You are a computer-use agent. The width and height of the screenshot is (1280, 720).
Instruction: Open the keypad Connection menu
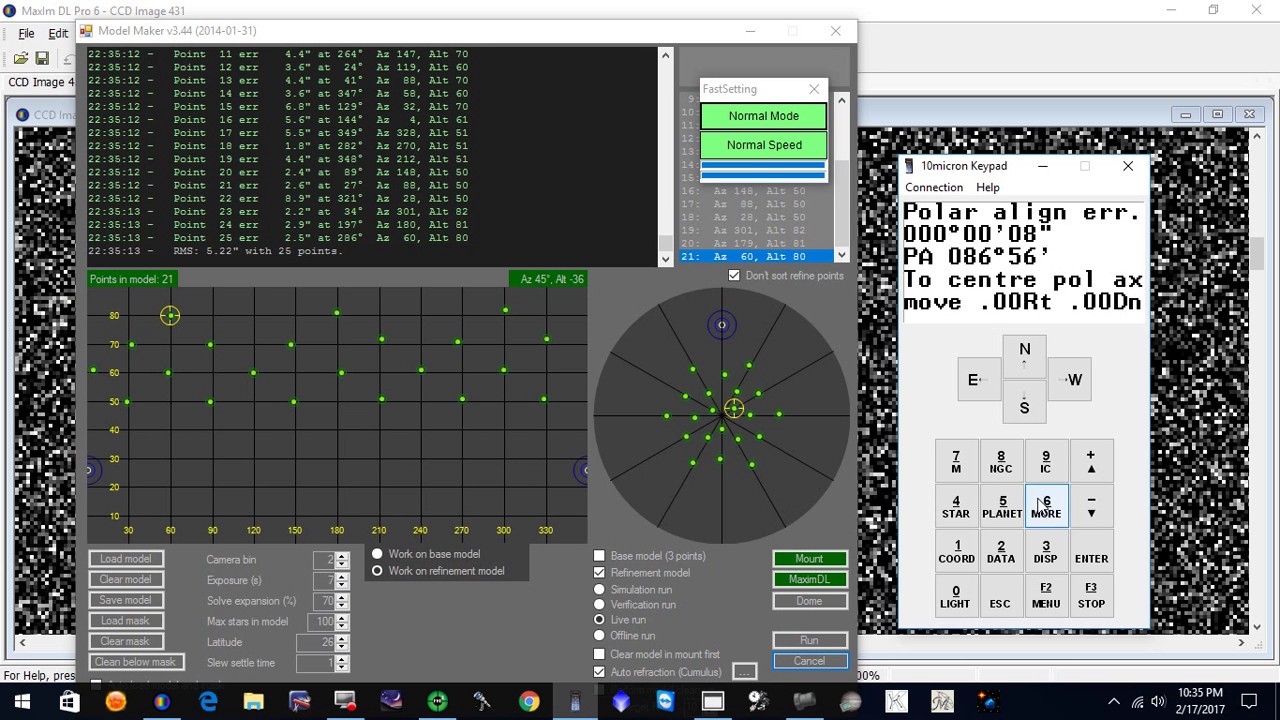pos(933,188)
